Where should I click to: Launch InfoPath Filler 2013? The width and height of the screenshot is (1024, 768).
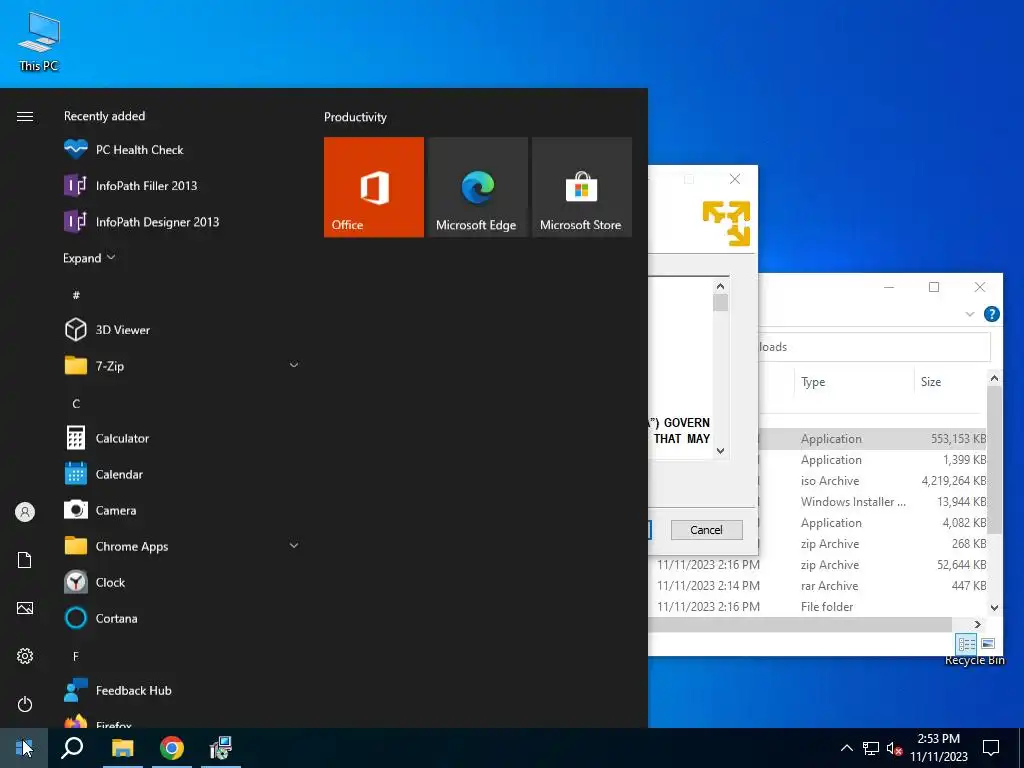pyautogui.click(x=182, y=185)
